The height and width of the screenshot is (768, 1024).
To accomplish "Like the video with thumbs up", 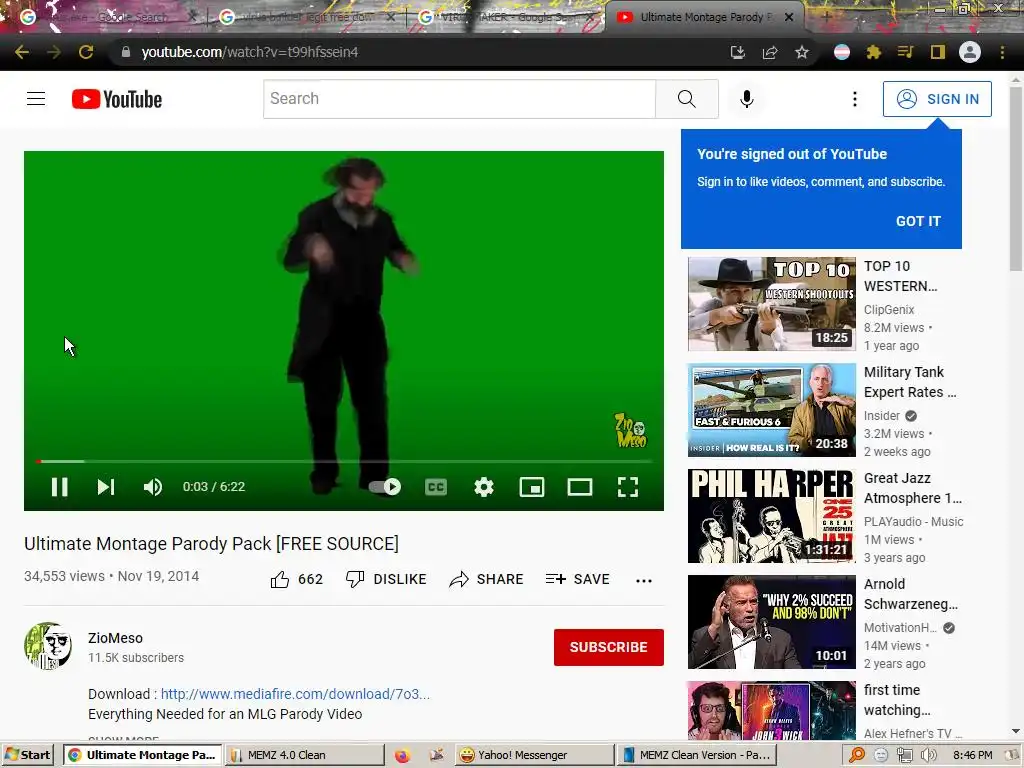I will (296, 579).
